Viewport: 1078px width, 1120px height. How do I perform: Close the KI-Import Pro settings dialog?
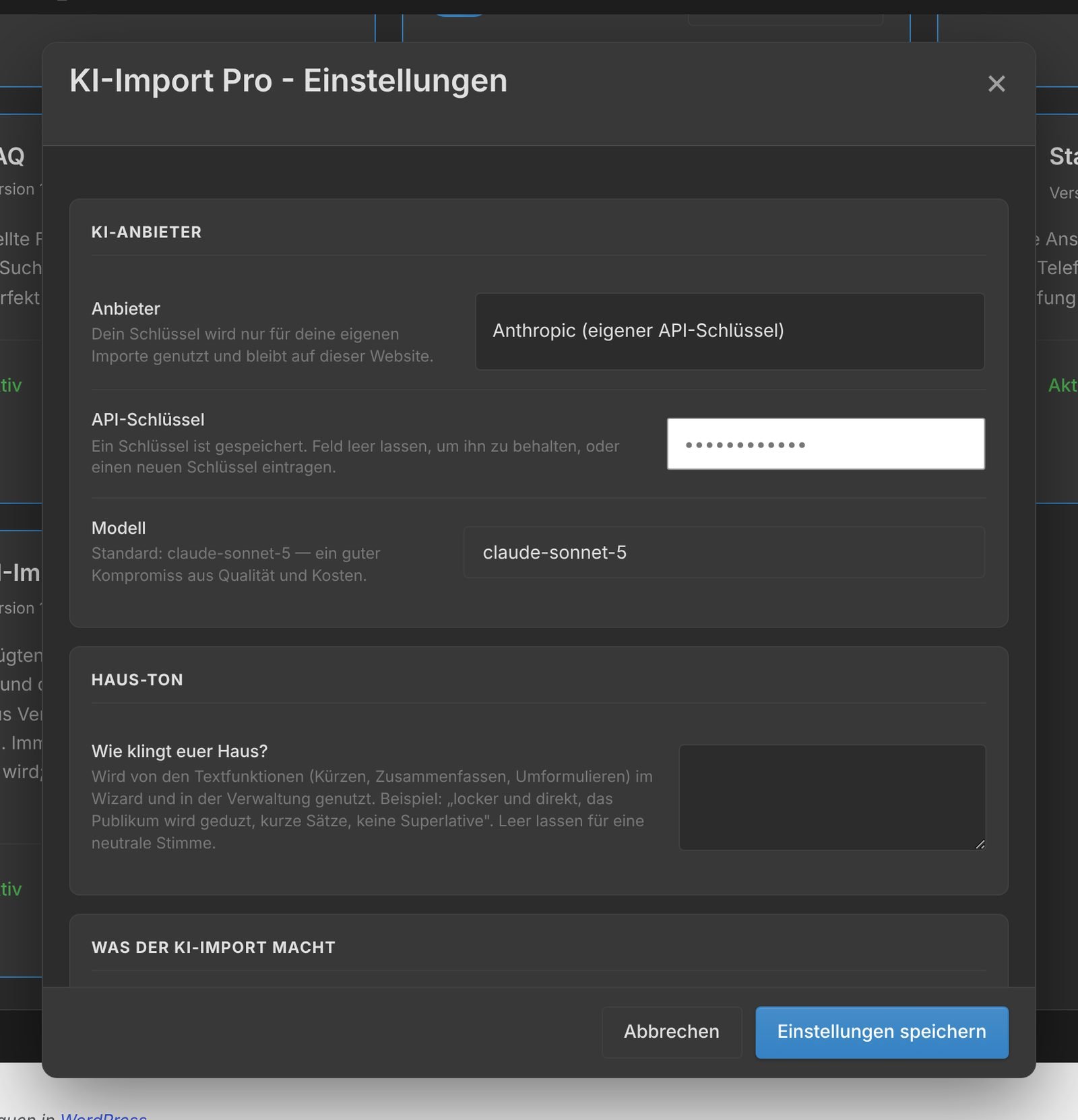click(x=996, y=84)
